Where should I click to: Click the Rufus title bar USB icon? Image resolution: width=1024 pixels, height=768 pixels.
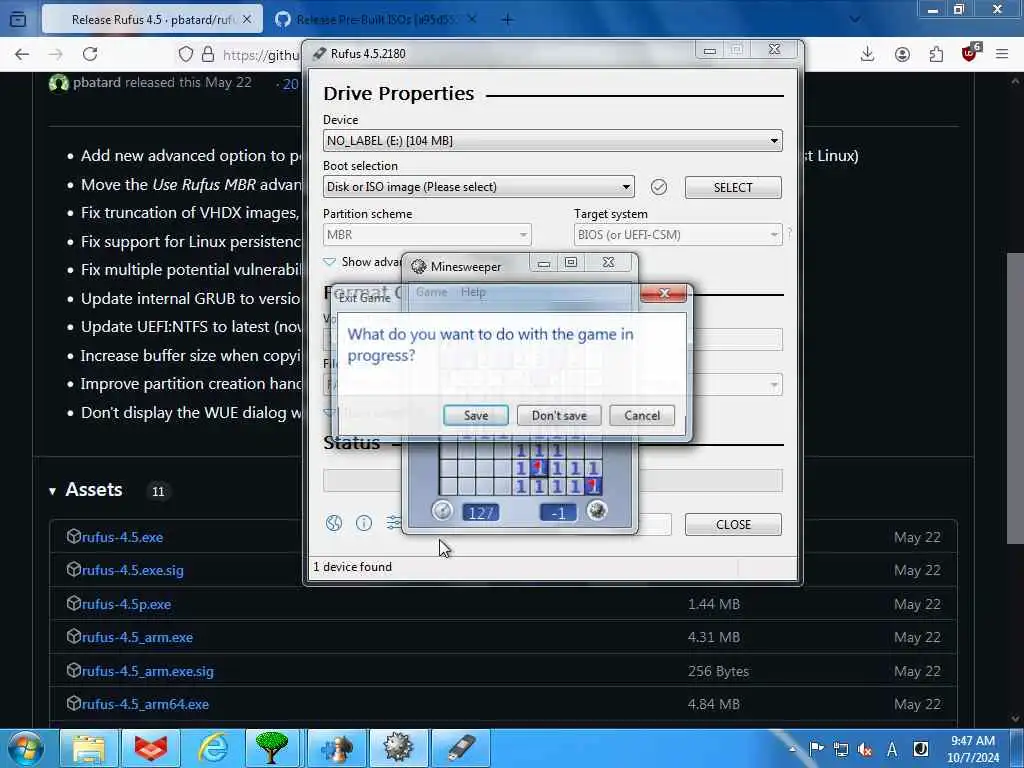[319, 54]
